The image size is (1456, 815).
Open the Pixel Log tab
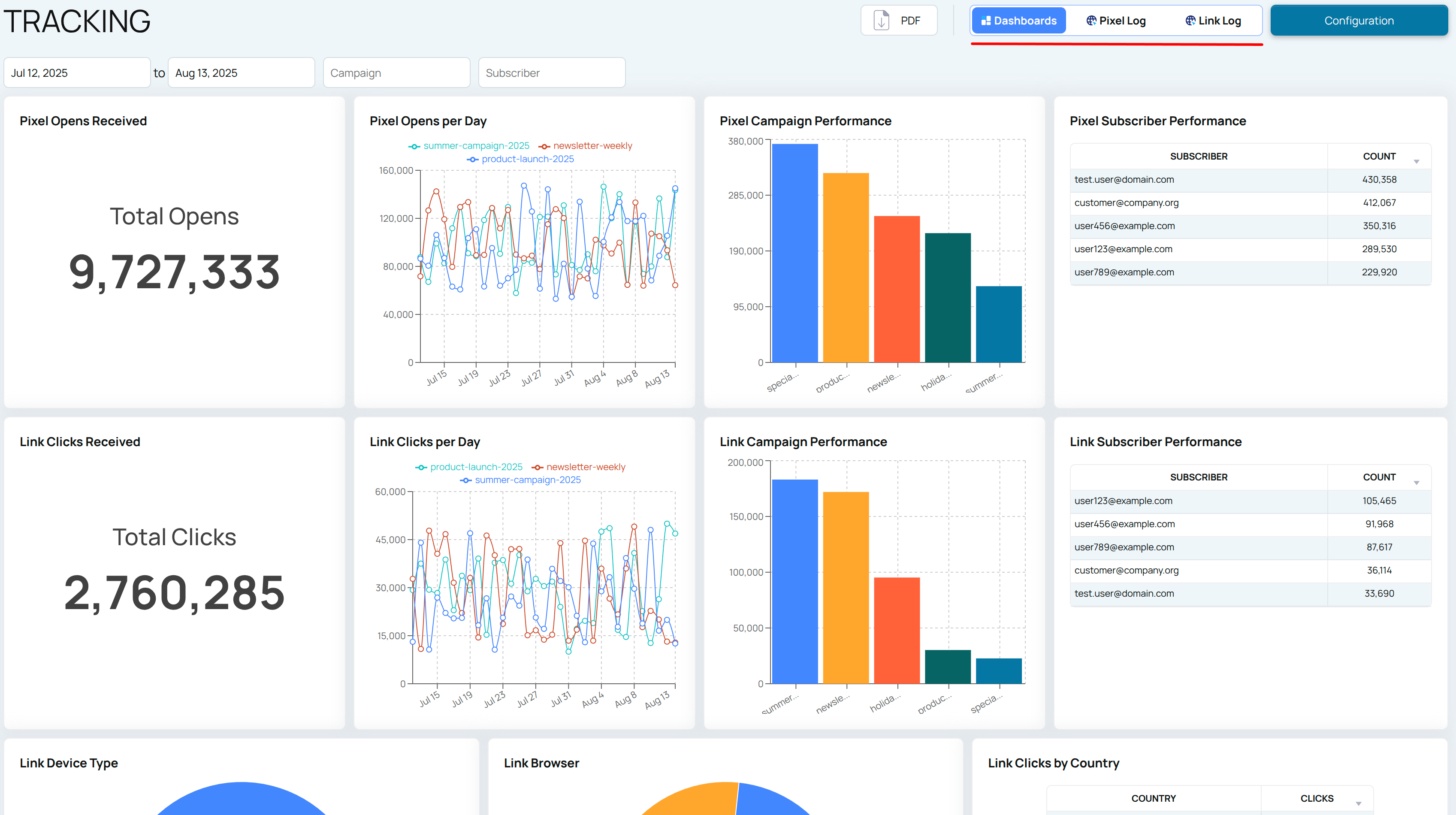coord(1116,21)
